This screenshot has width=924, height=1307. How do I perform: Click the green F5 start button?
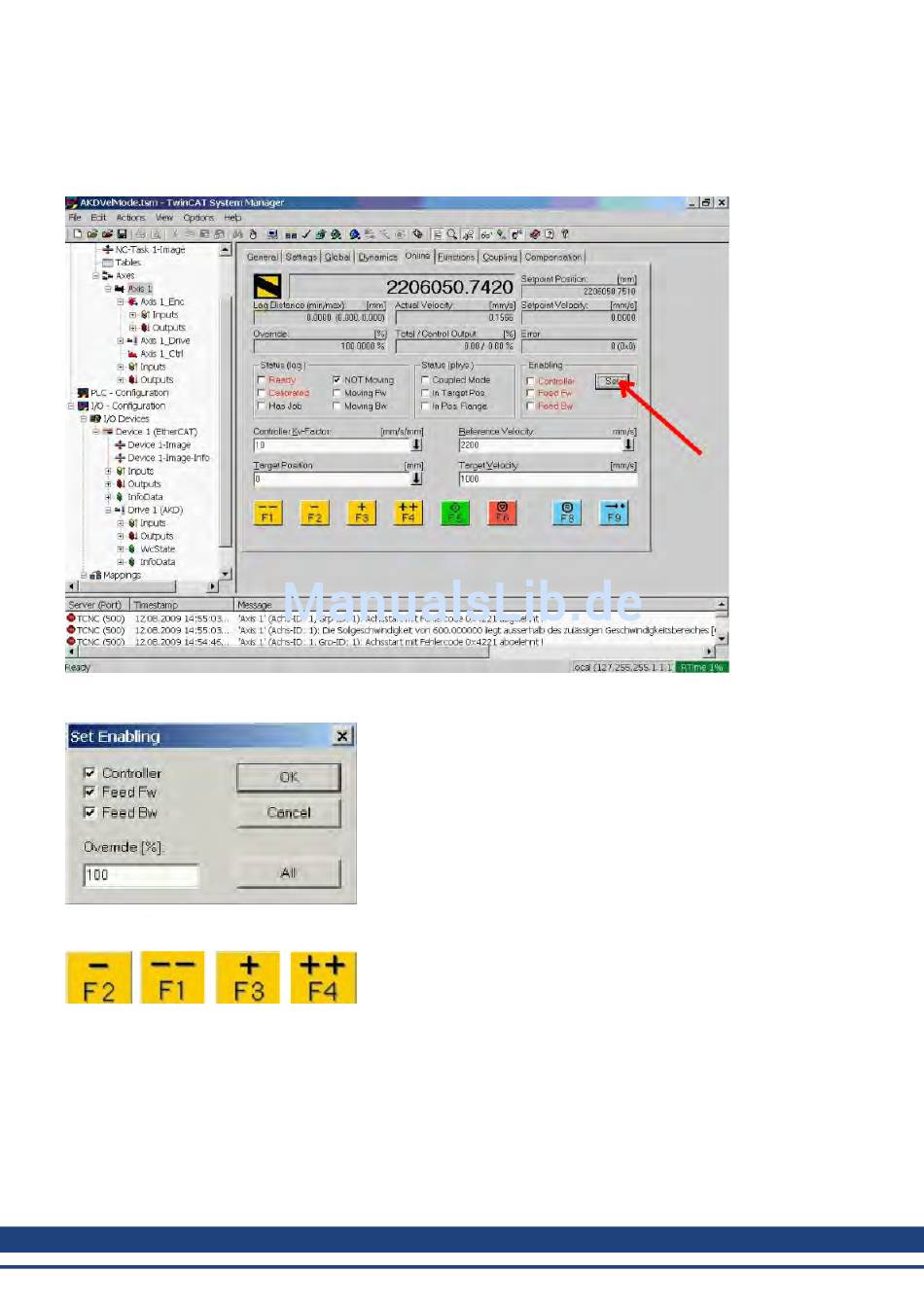coord(454,512)
